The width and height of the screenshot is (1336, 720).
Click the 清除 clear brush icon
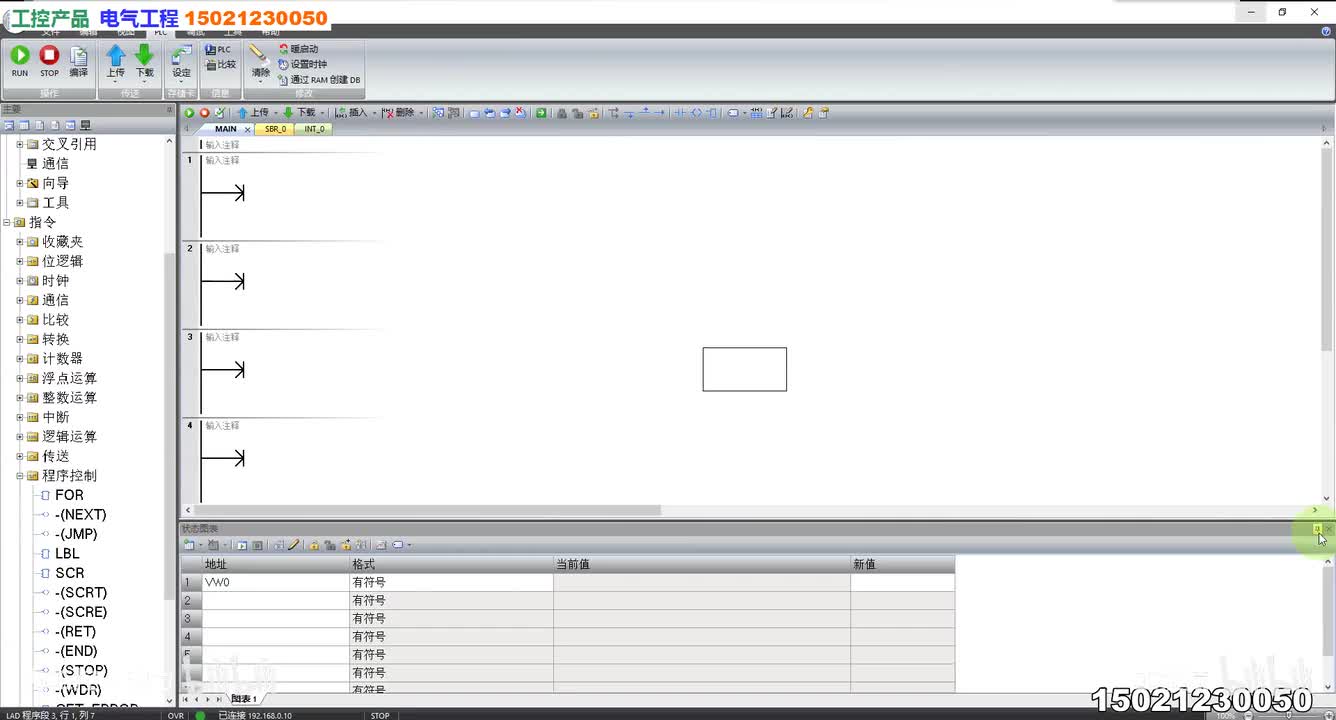point(260,60)
